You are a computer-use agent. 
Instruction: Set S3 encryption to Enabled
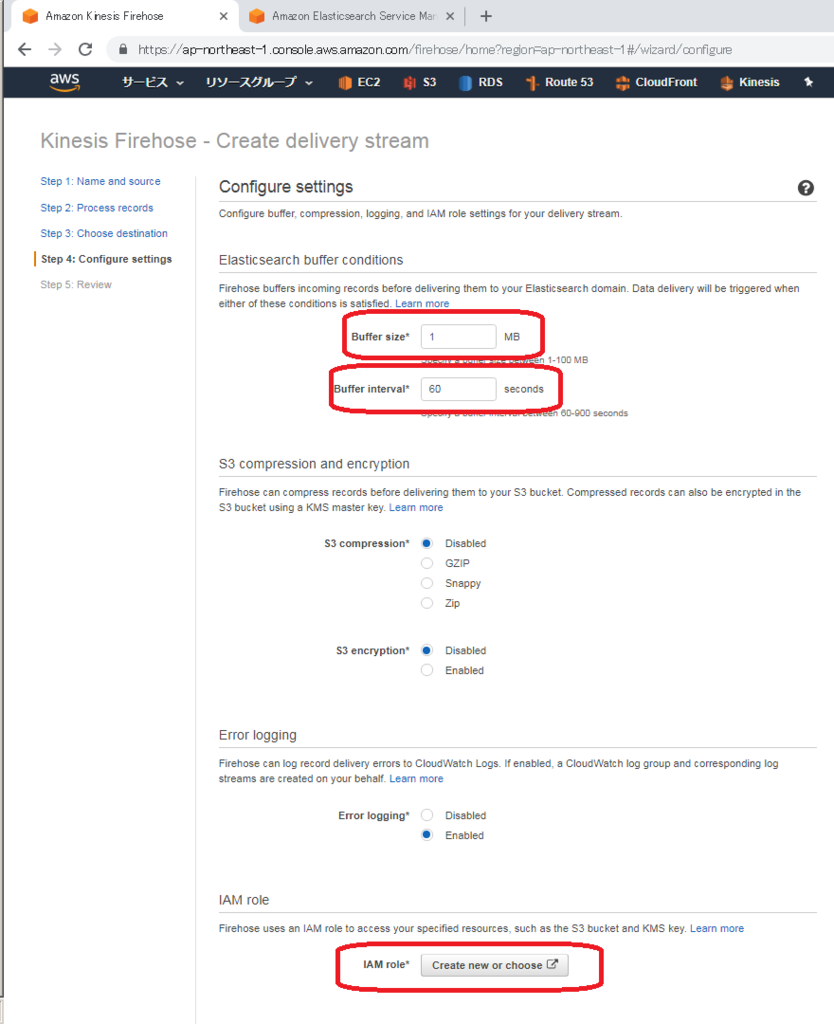point(427,670)
